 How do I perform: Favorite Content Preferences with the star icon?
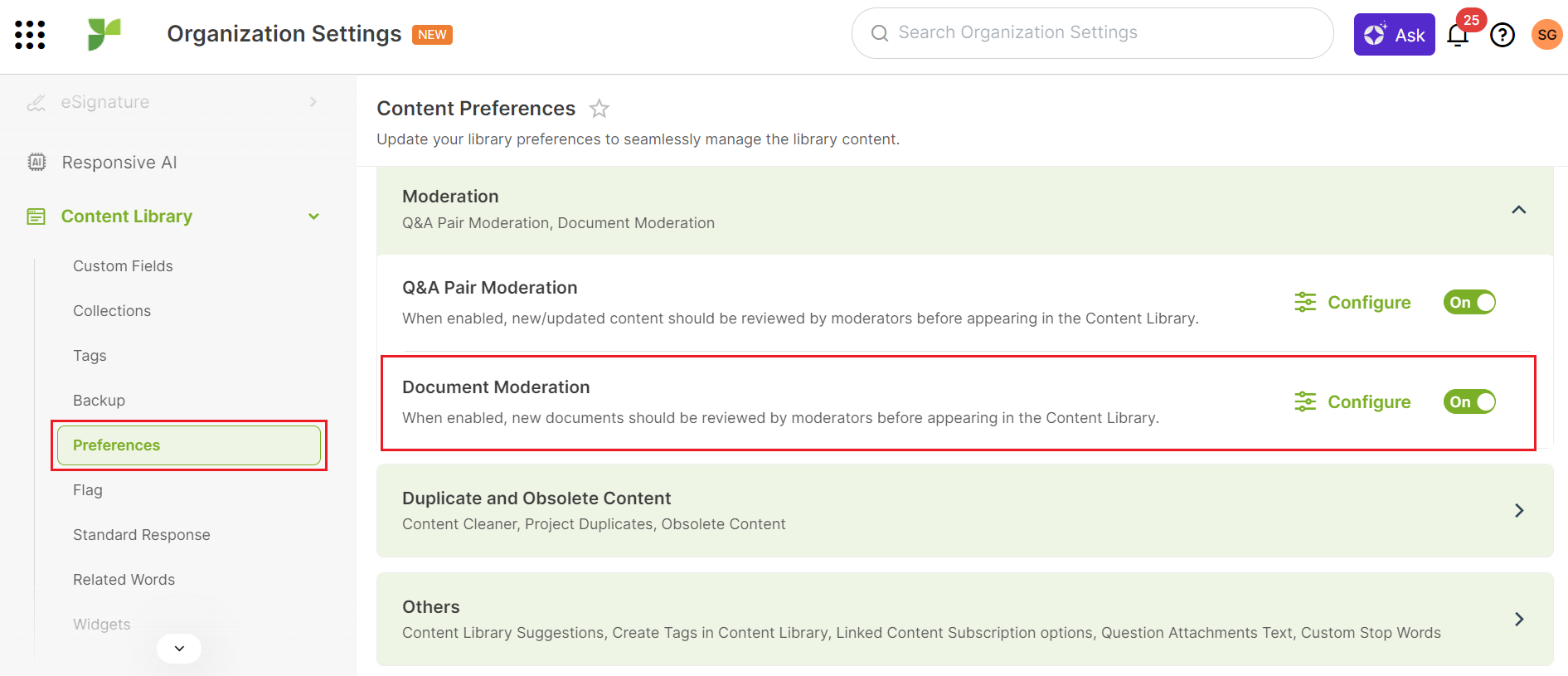(600, 109)
